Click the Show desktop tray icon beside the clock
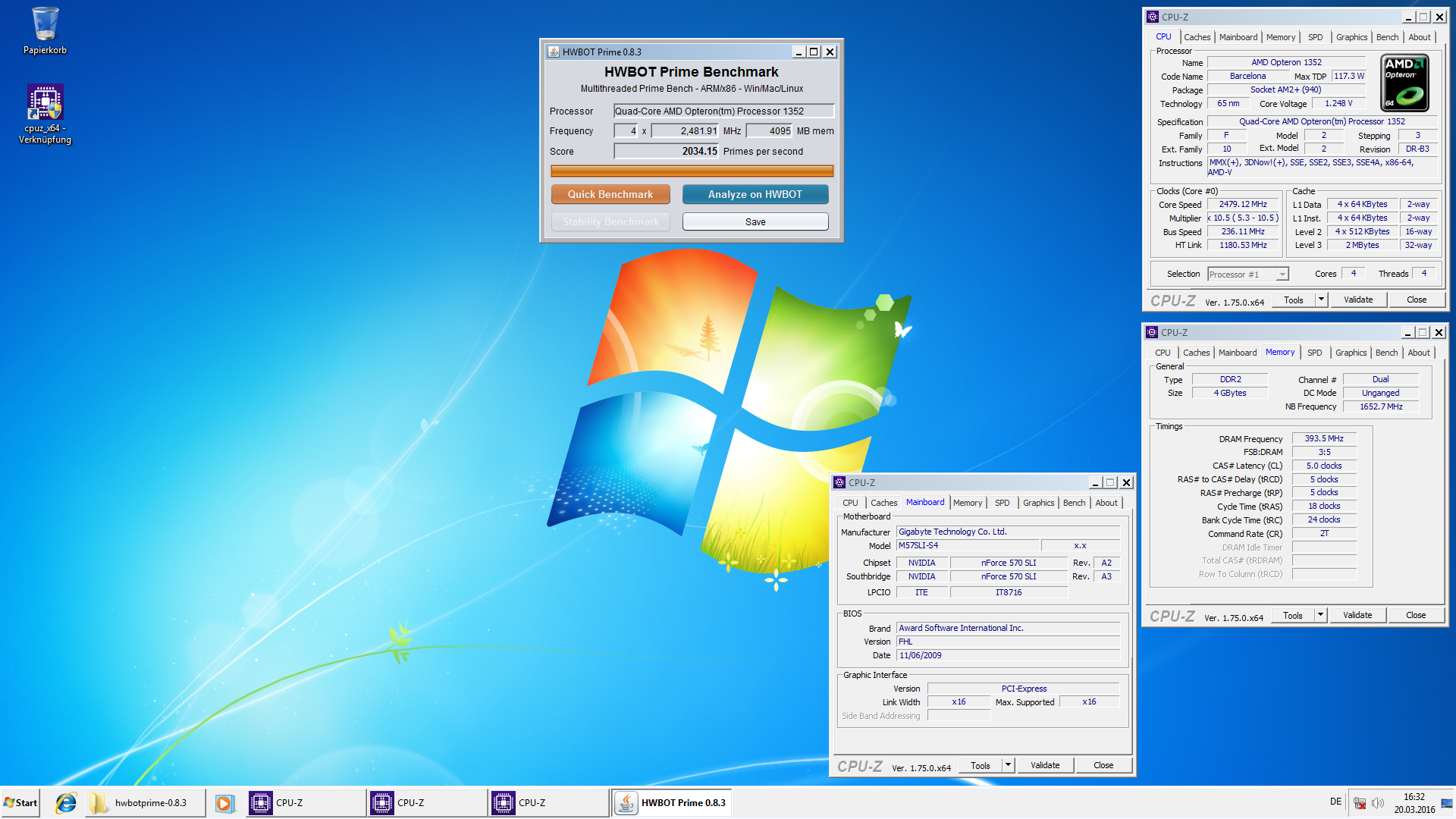1456x819 pixels. tap(1447, 803)
